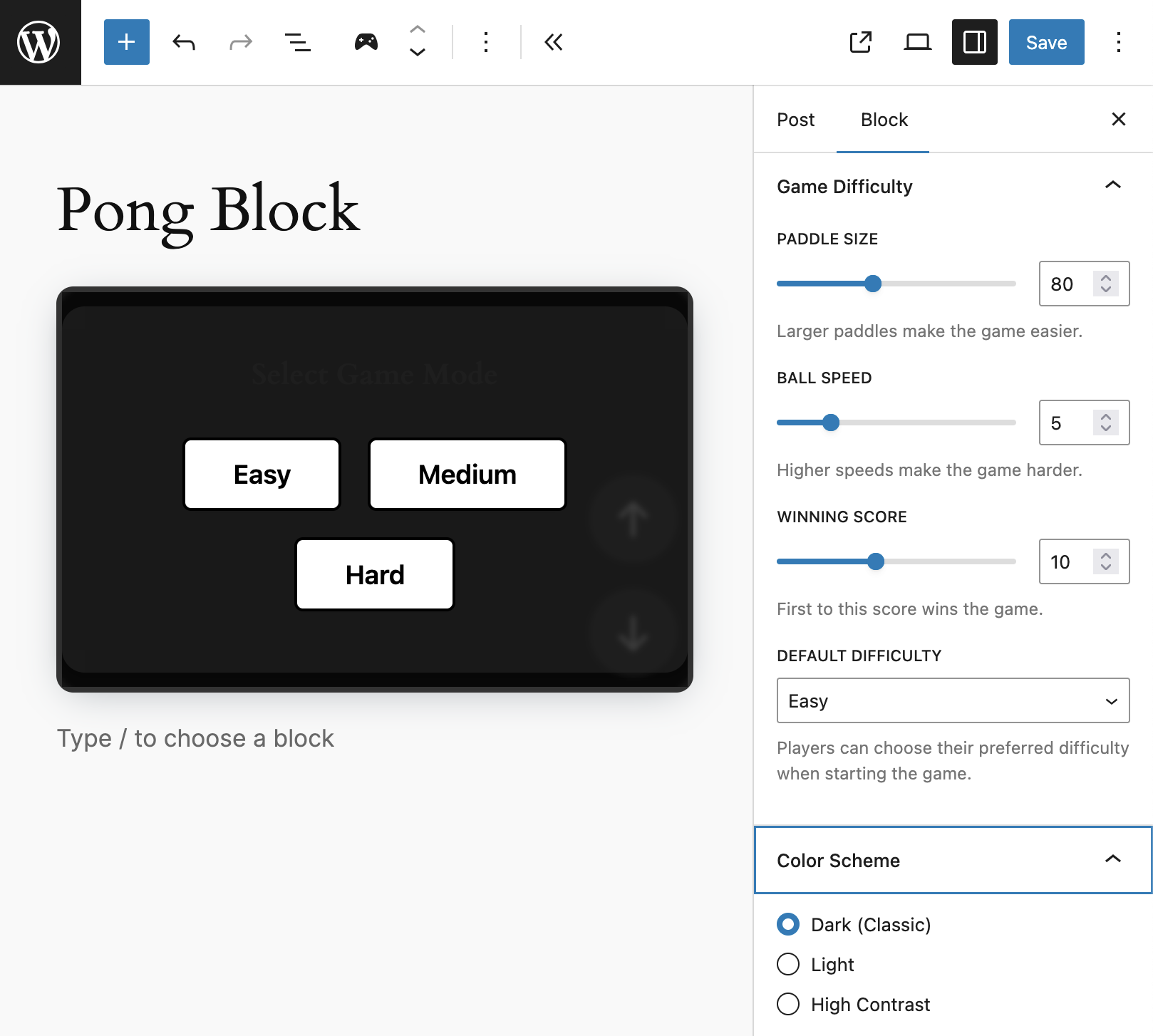Adjust the Ball Speed slider

896,423
